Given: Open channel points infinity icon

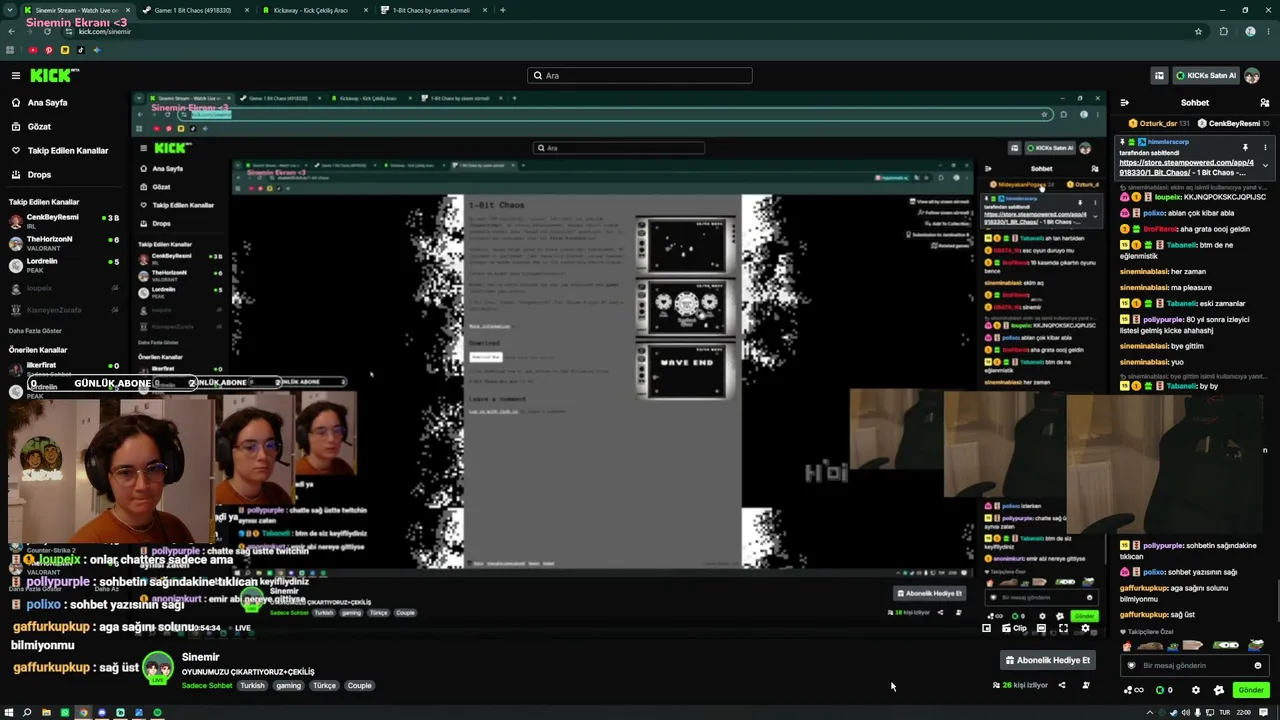Looking at the screenshot, I should [1134, 690].
